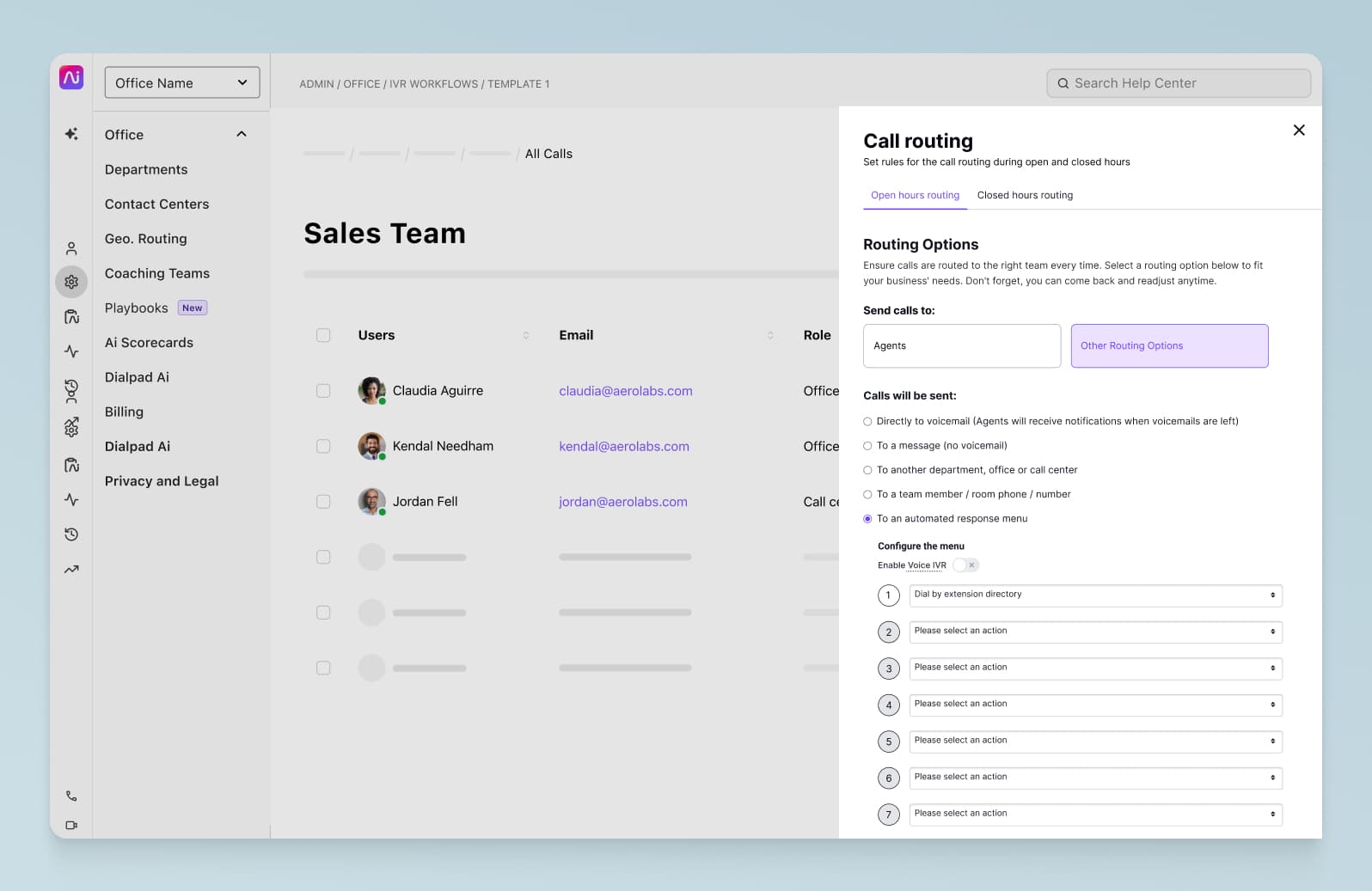This screenshot has height=891, width=1372.
Task: Click the Agents routing button
Action: pos(961,345)
